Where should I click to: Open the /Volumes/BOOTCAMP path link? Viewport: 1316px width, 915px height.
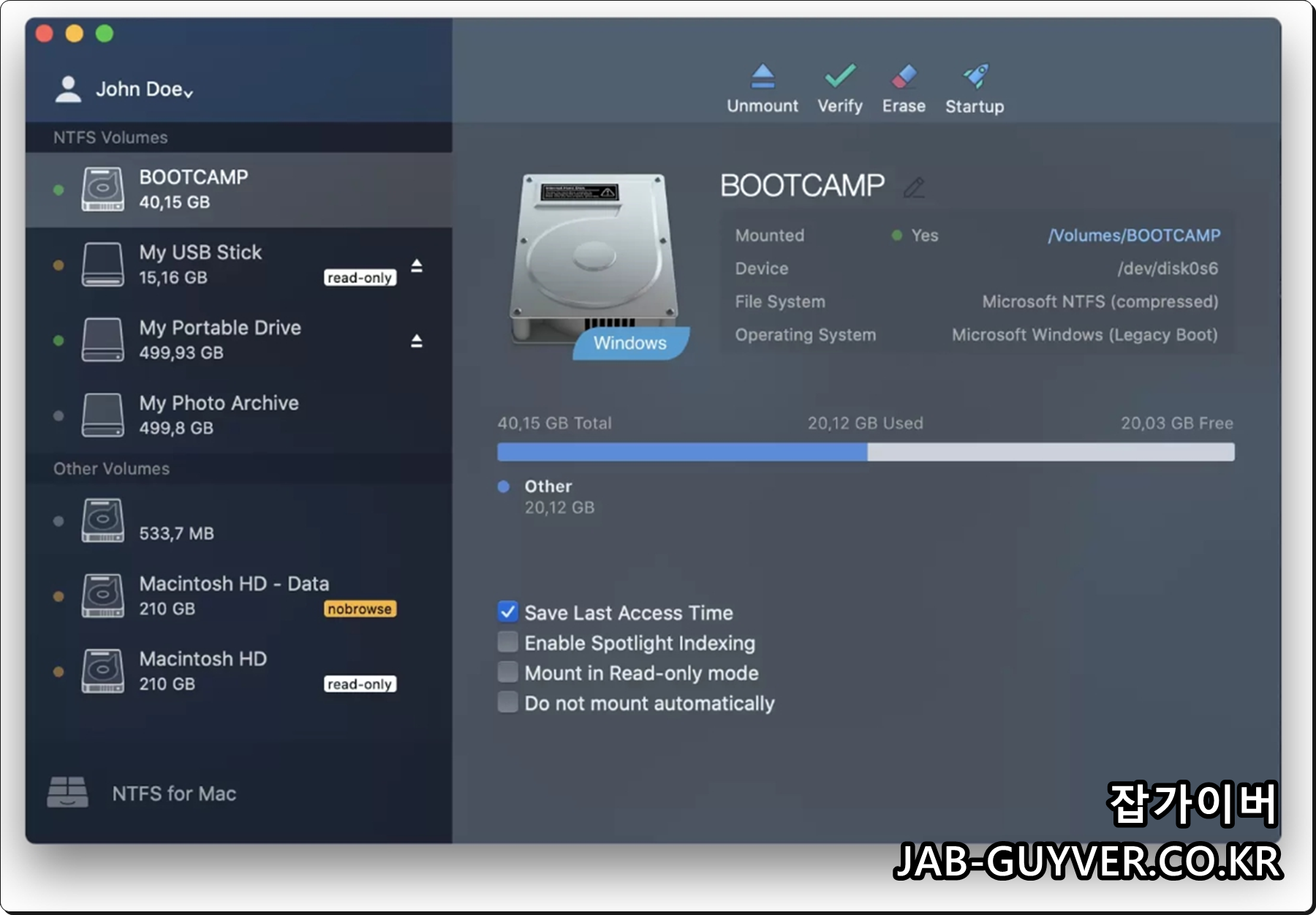point(1134,236)
